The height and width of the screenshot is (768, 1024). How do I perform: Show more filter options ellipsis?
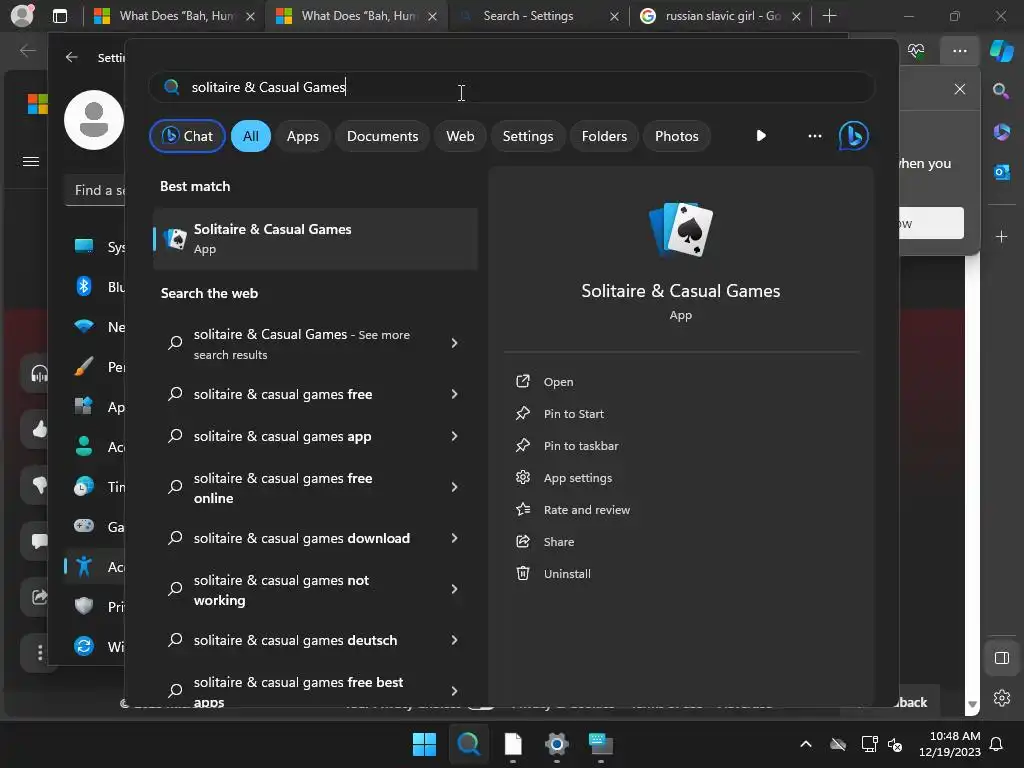[814, 136]
